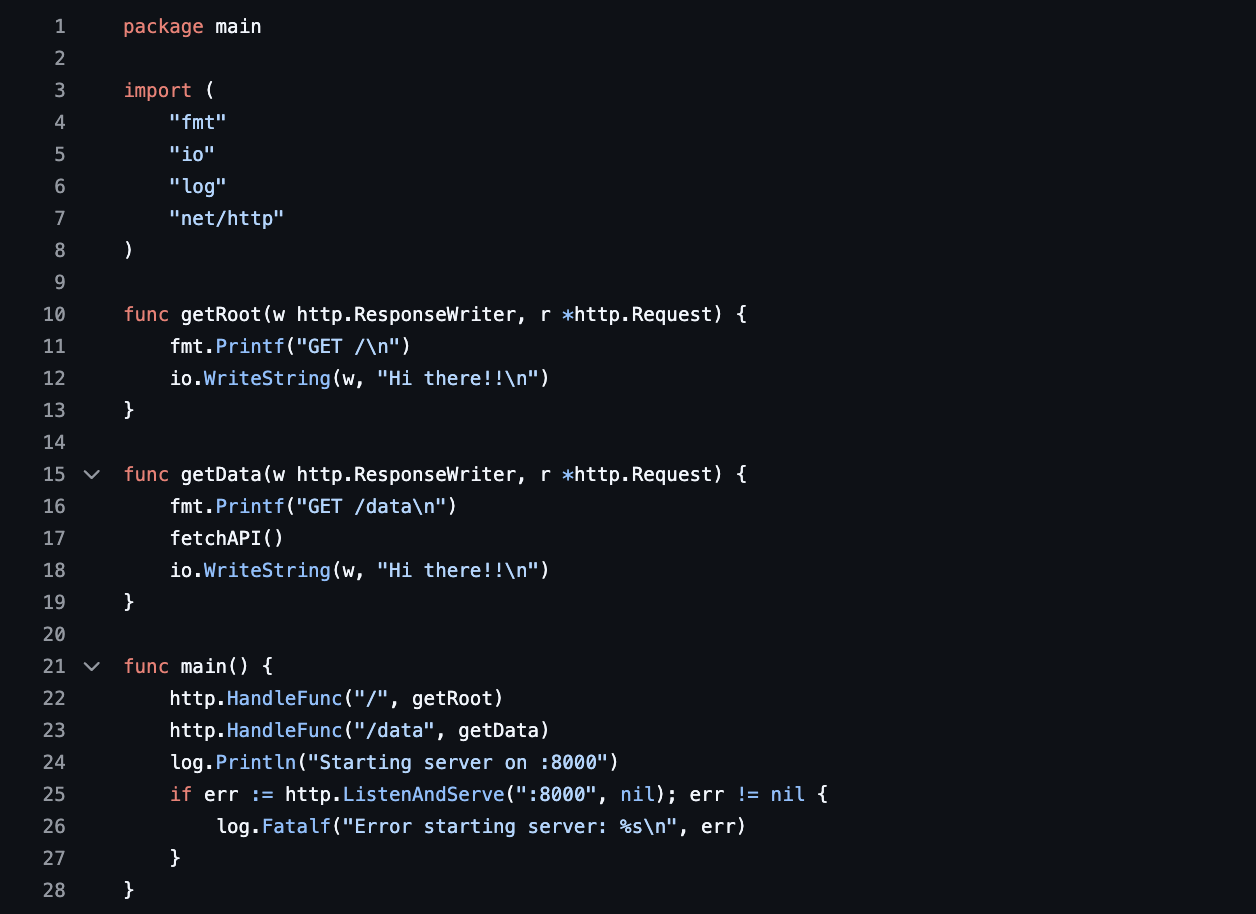Click the func keyword before main

[x=146, y=666]
